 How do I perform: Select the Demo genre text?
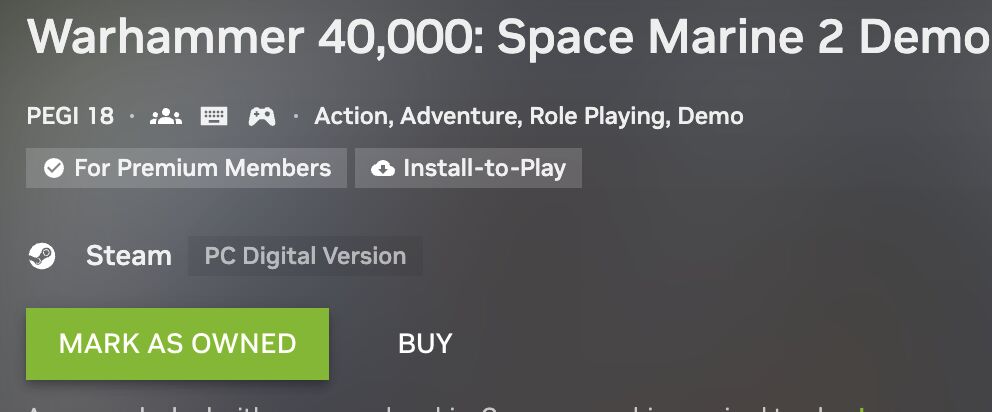[x=710, y=116]
